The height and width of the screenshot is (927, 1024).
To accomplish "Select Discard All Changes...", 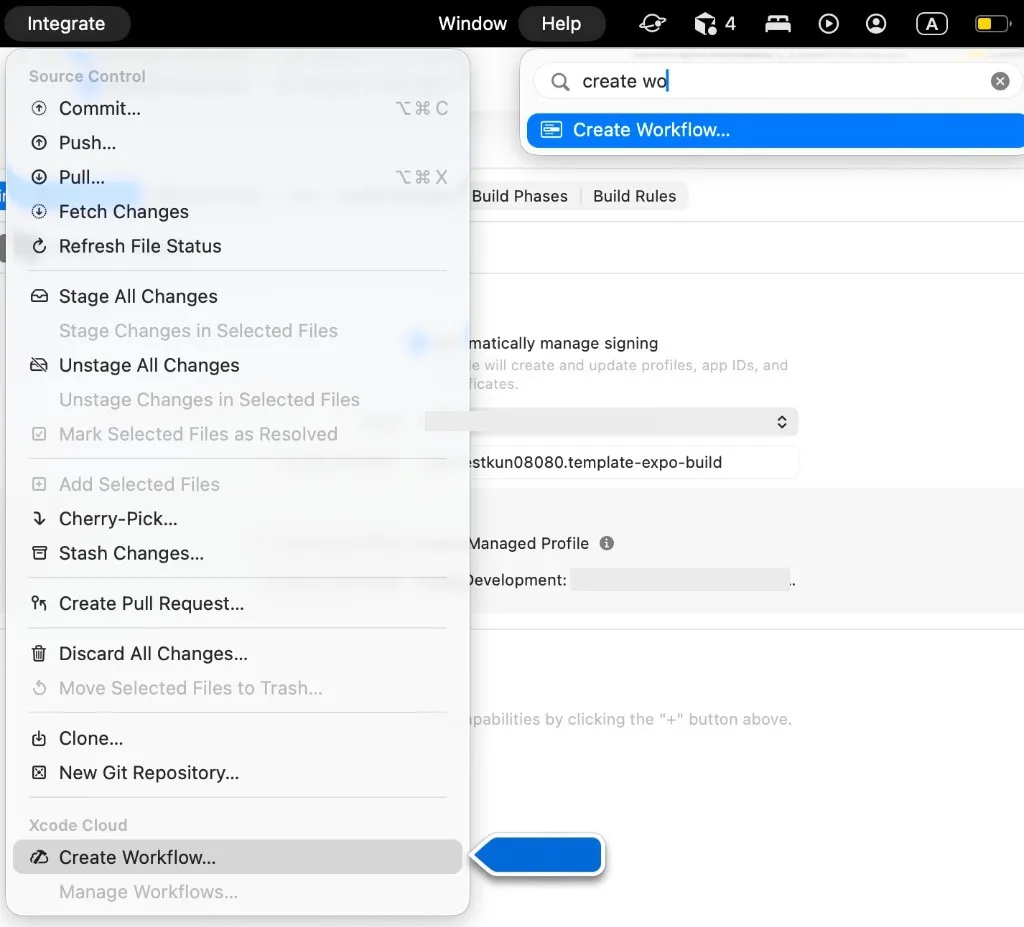I will point(237,654).
